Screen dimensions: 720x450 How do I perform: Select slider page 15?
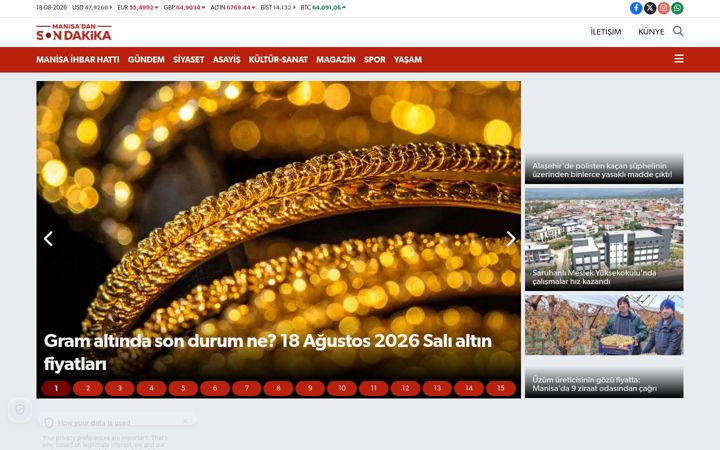[x=501, y=388]
